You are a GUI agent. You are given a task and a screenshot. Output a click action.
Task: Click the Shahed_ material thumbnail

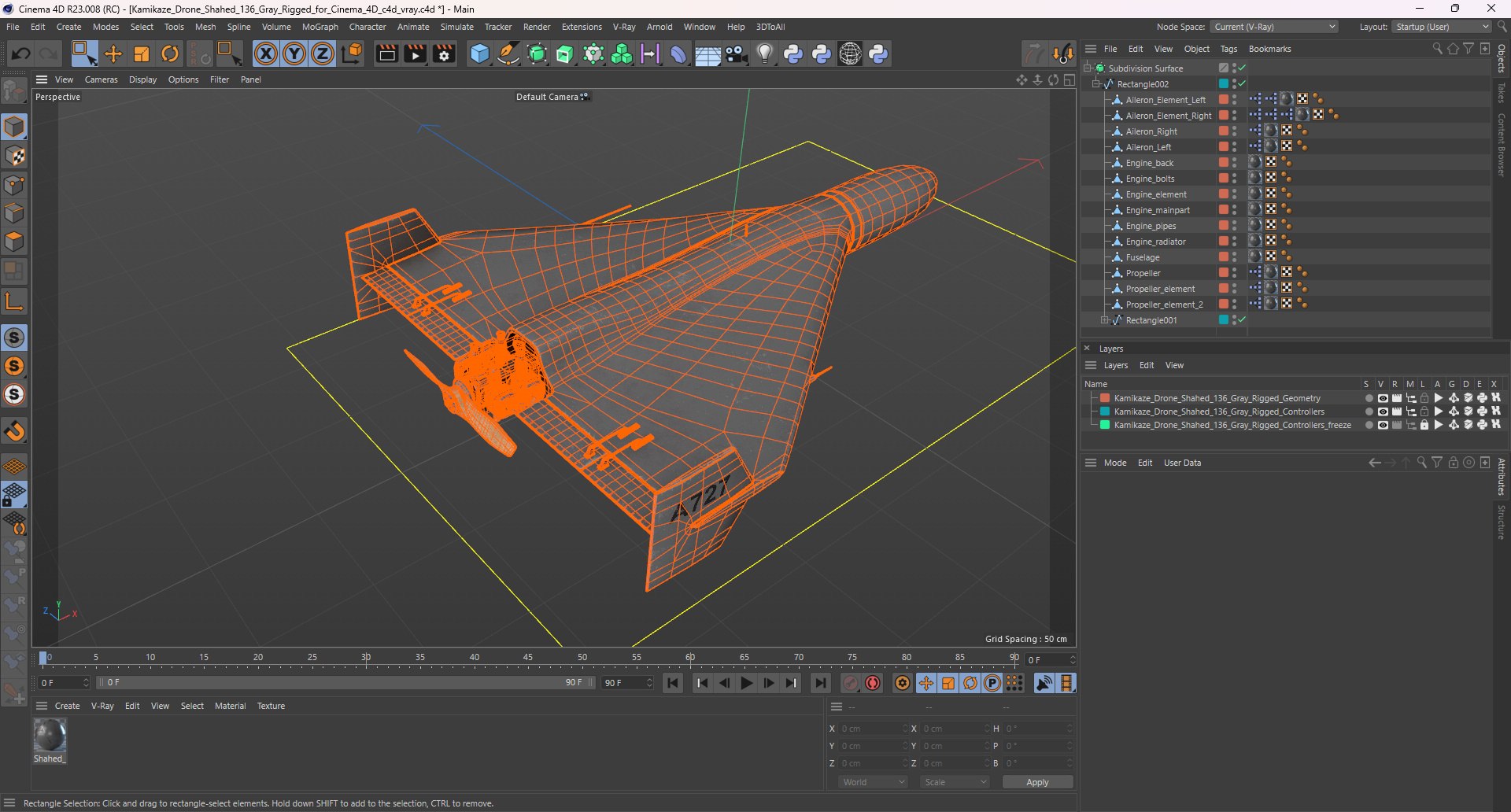click(x=50, y=736)
